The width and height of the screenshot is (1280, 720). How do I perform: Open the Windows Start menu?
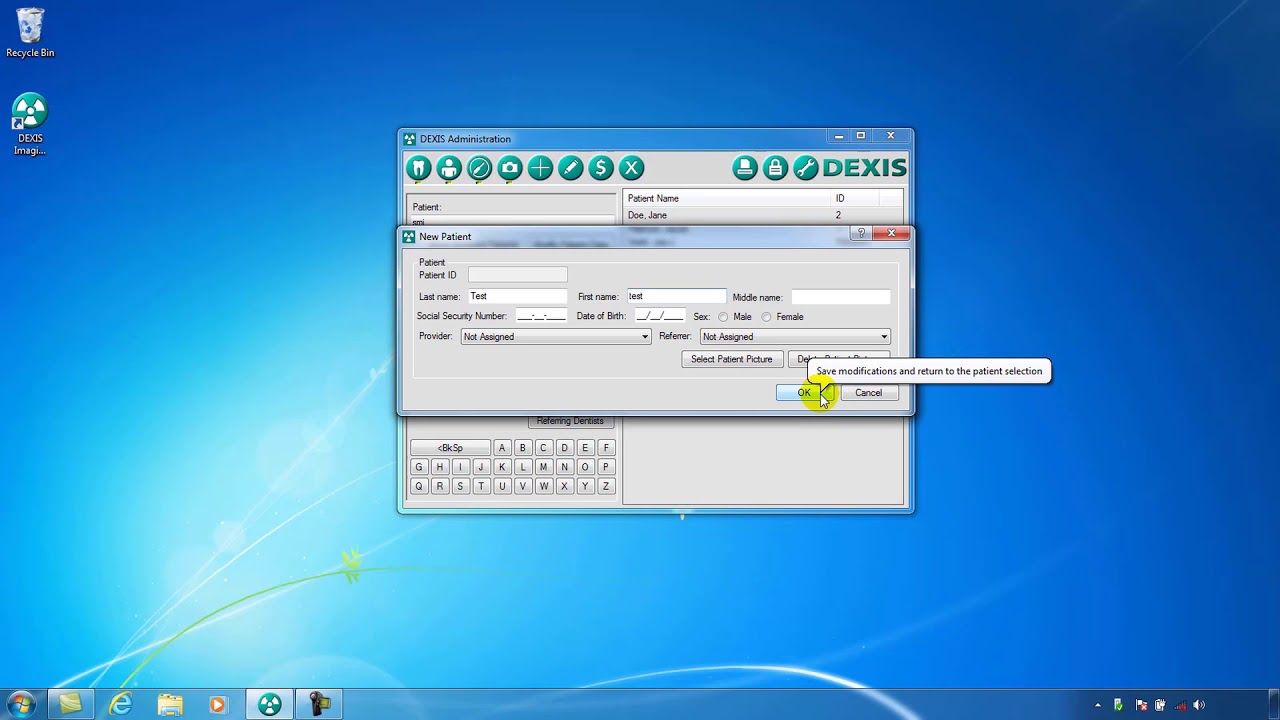click(x=21, y=704)
